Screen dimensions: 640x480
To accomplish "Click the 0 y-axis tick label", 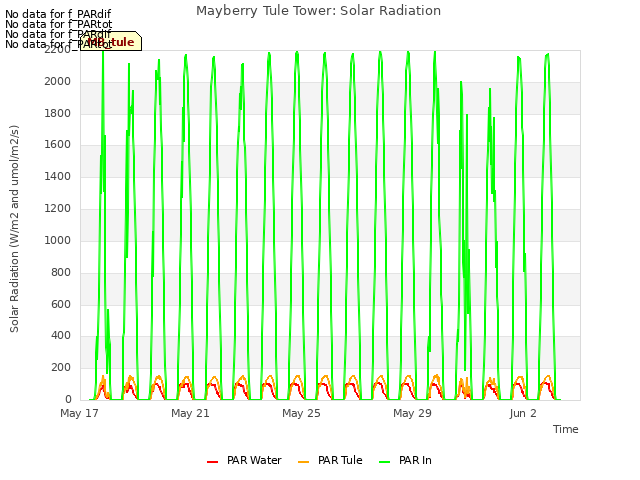I will coord(68,400).
